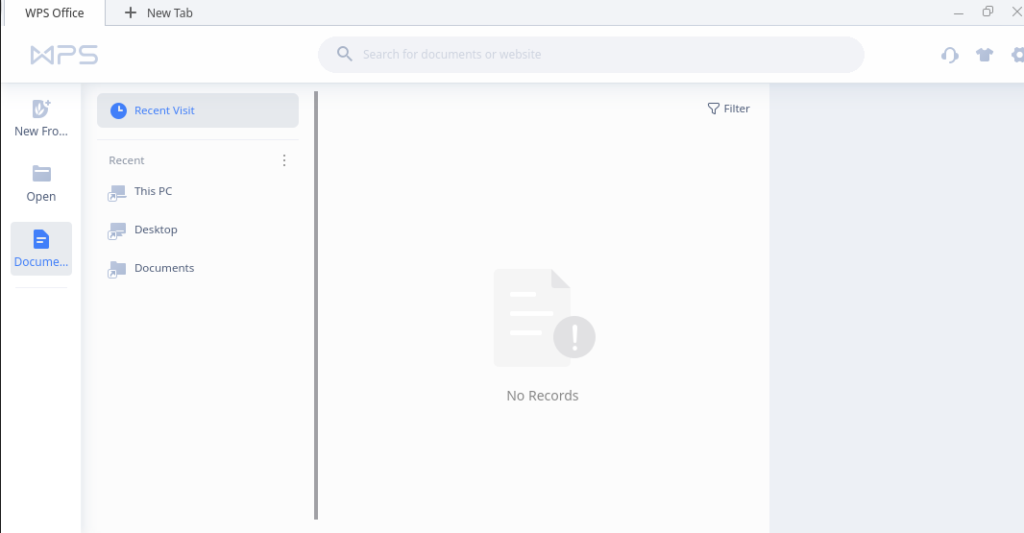Screen dimensions: 1024x533
Task: Click the Recent Visit clock icon
Action: 118,110
